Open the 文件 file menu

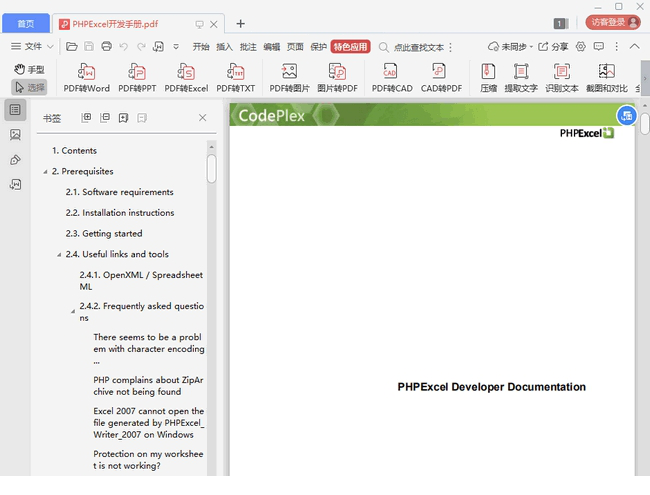click(x=32, y=46)
